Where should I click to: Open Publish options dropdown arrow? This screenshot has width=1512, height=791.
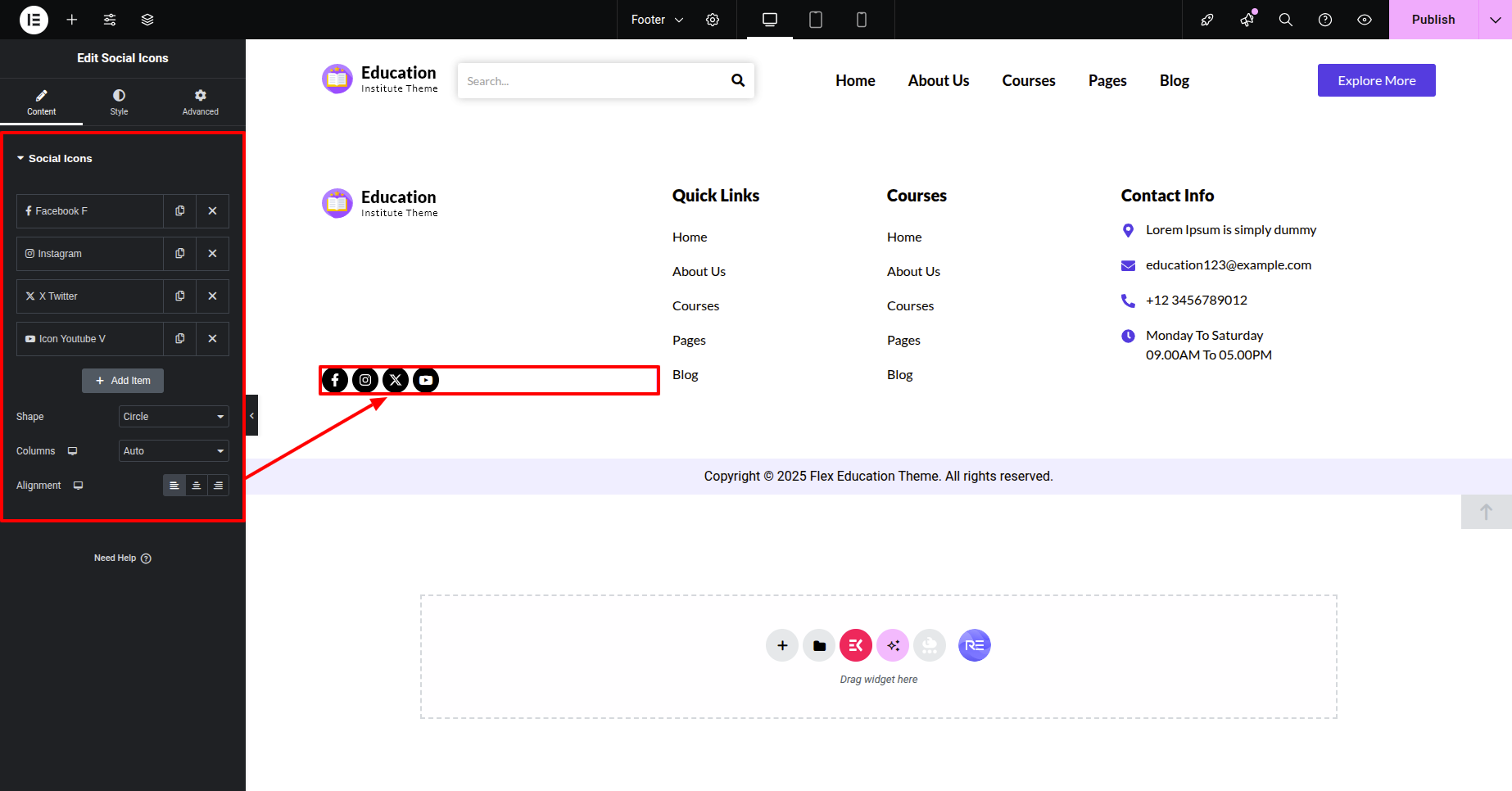coord(1496,20)
